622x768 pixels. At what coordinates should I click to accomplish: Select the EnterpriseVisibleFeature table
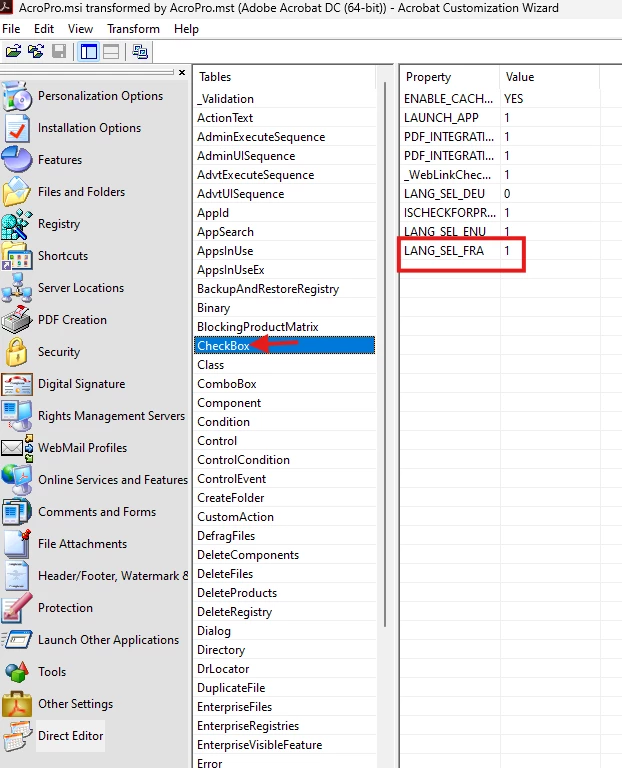[x=285, y=744]
